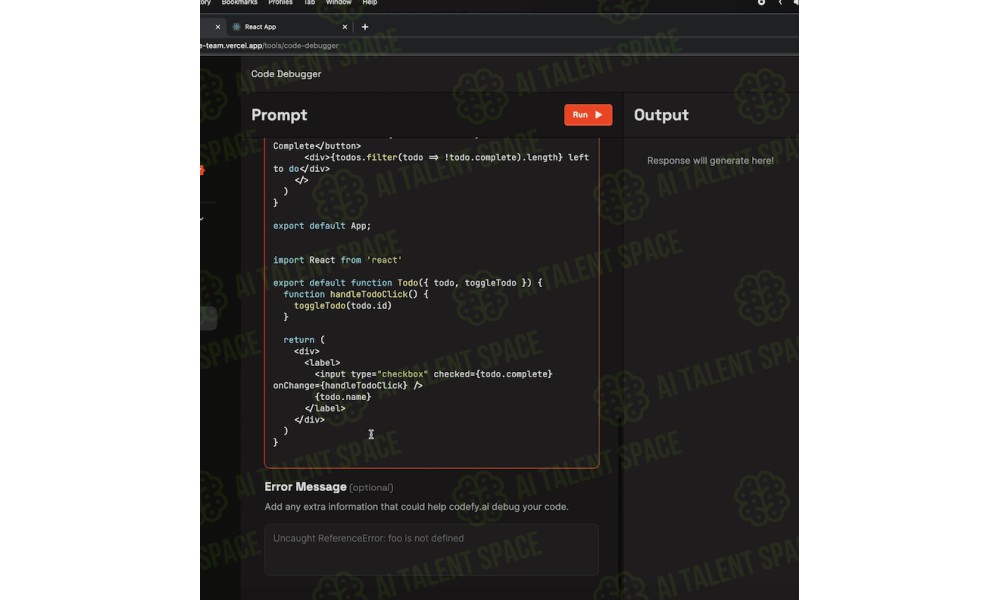This screenshot has height=600, width=1000.
Task: Click the 'Prompt' heading
Action: 279,115
